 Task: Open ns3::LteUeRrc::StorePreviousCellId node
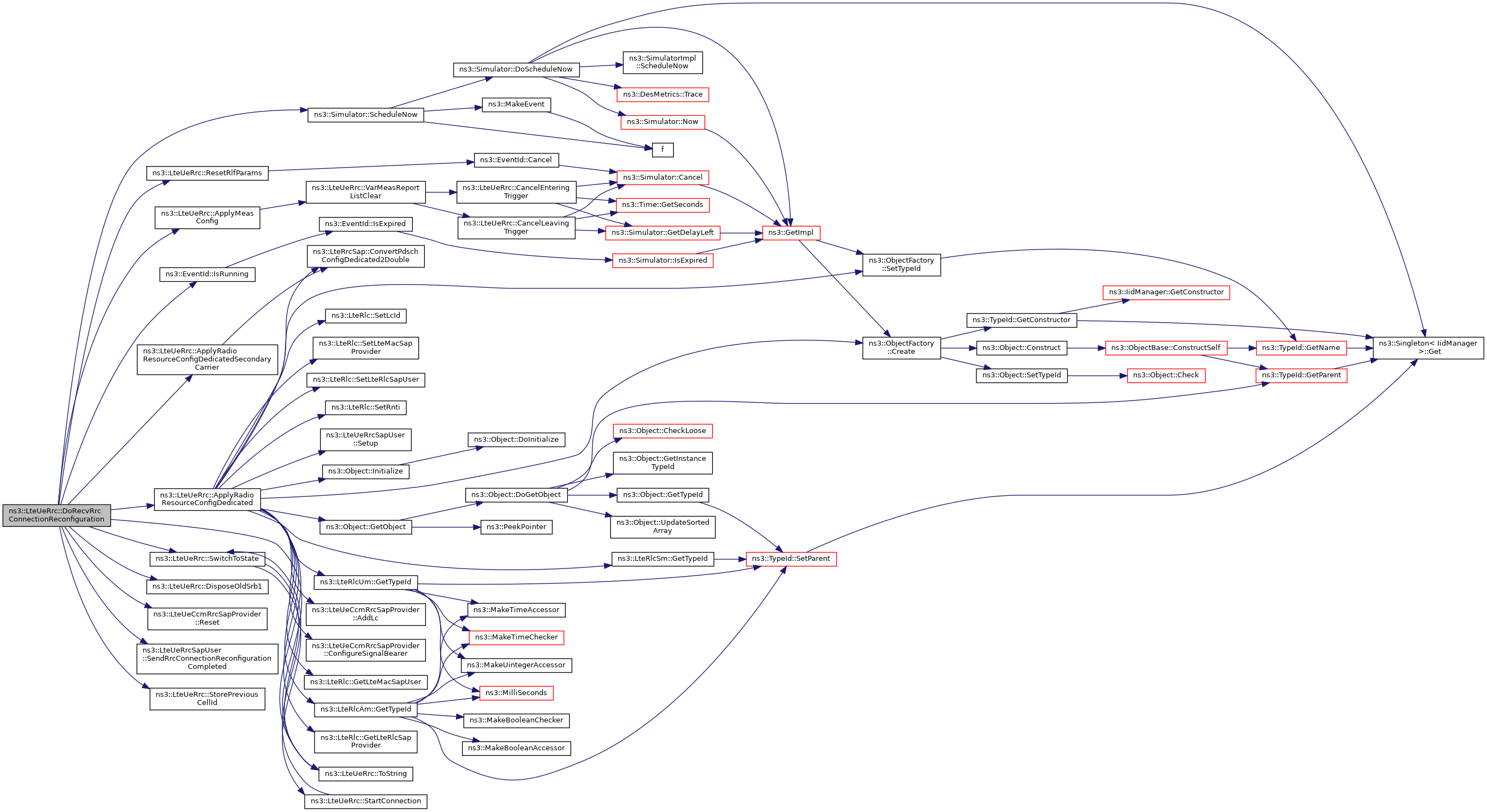point(206,698)
